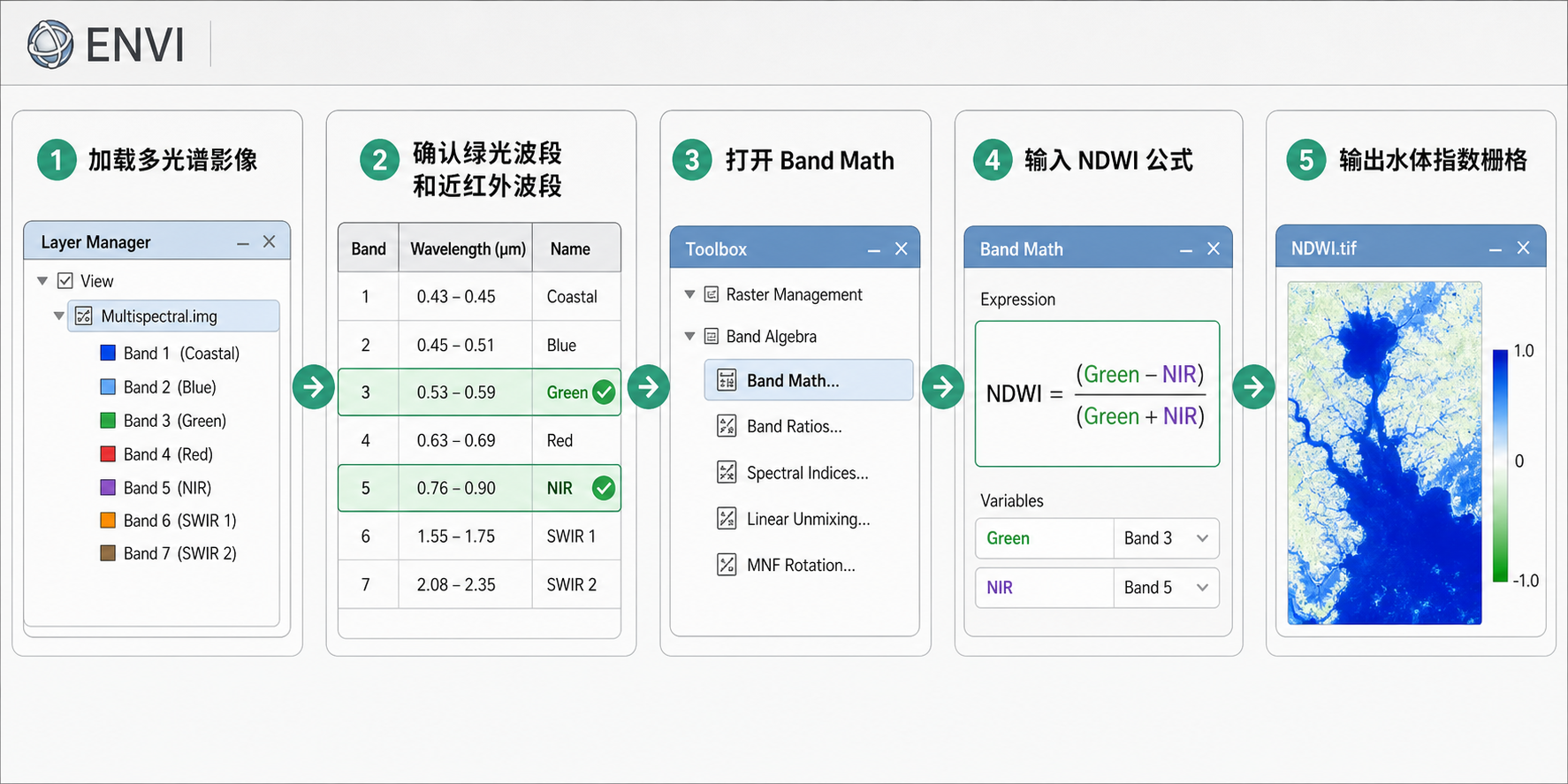The image size is (1568, 784).
Task: Click the Band 7 (SWIR 2) brown swatch
Action: (108, 553)
